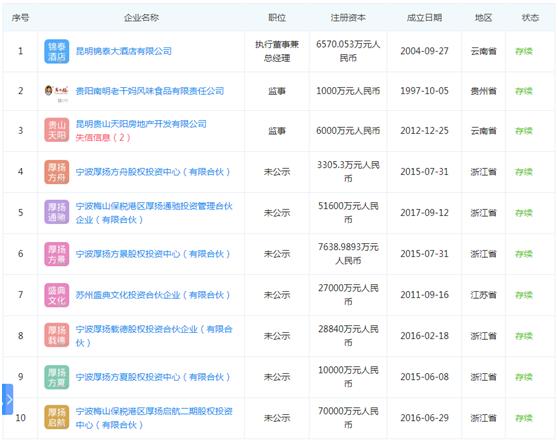Select the 10000万元人民币 capital cell
The width and height of the screenshot is (558, 443).
[348, 377]
